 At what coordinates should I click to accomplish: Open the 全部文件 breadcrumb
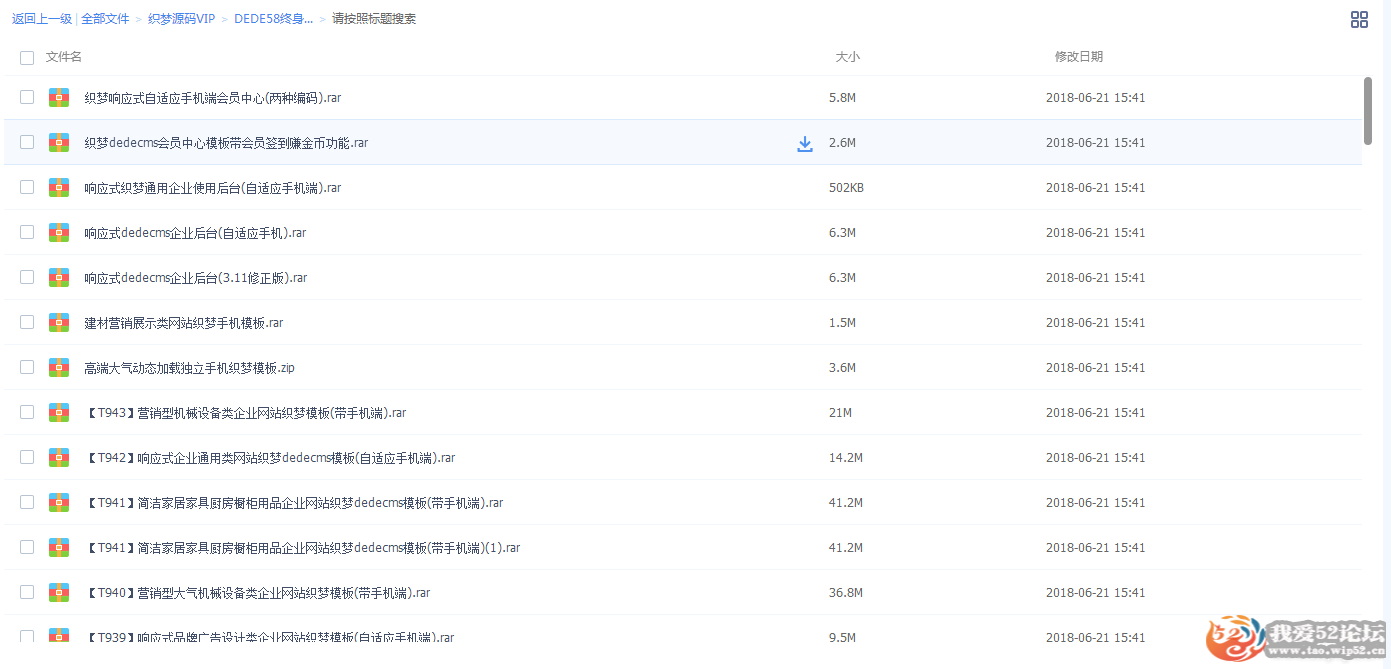coord(105,19)
